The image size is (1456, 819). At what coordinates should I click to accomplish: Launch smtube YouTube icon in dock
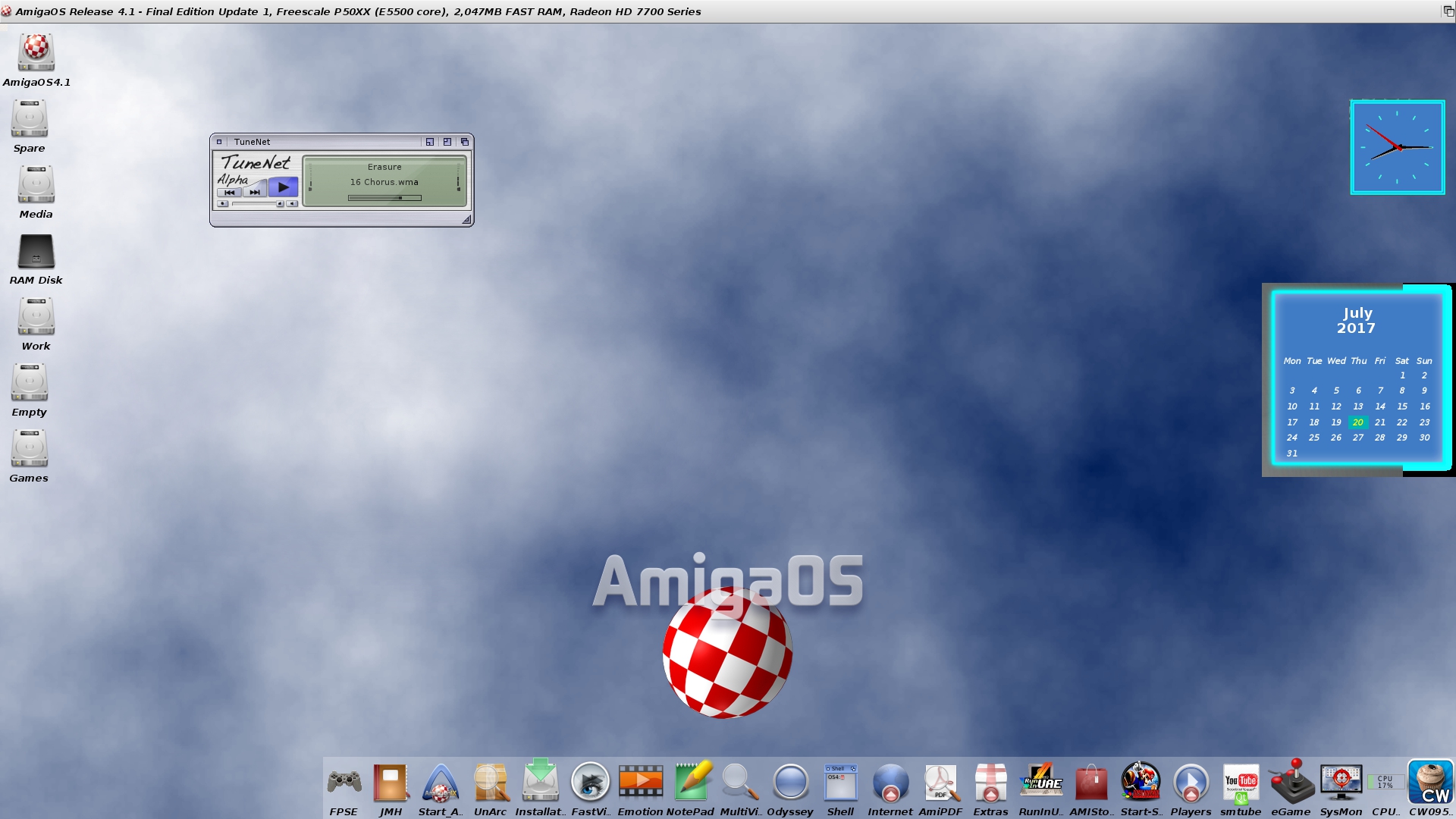[1241, 783]
